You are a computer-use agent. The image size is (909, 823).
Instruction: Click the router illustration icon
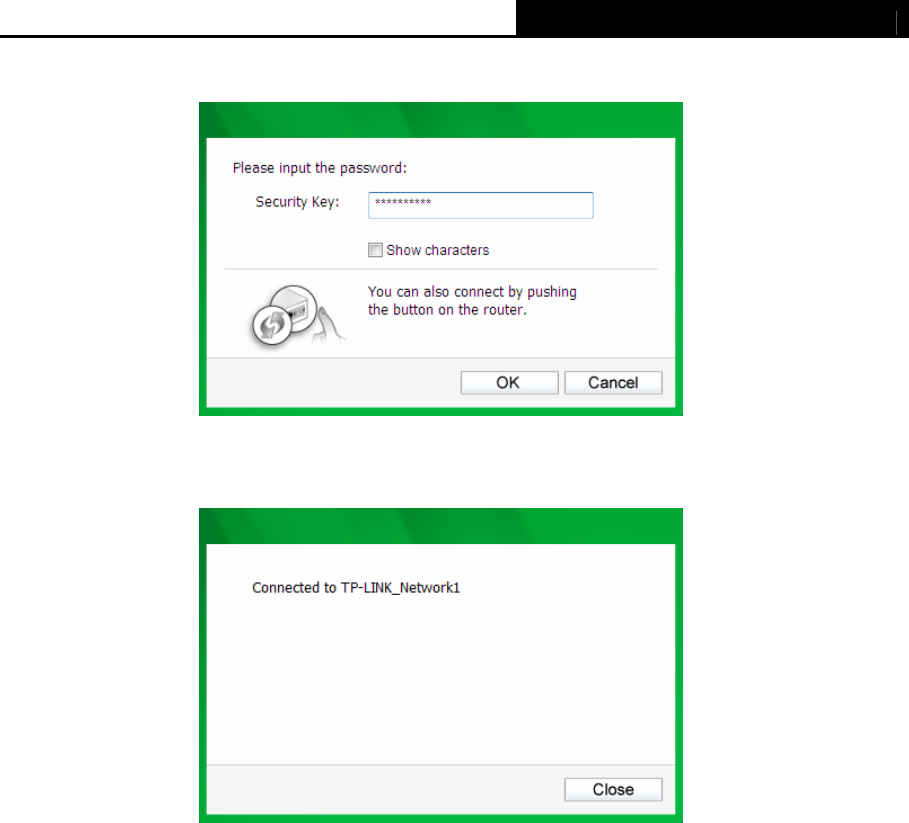(x=294, y=308)
